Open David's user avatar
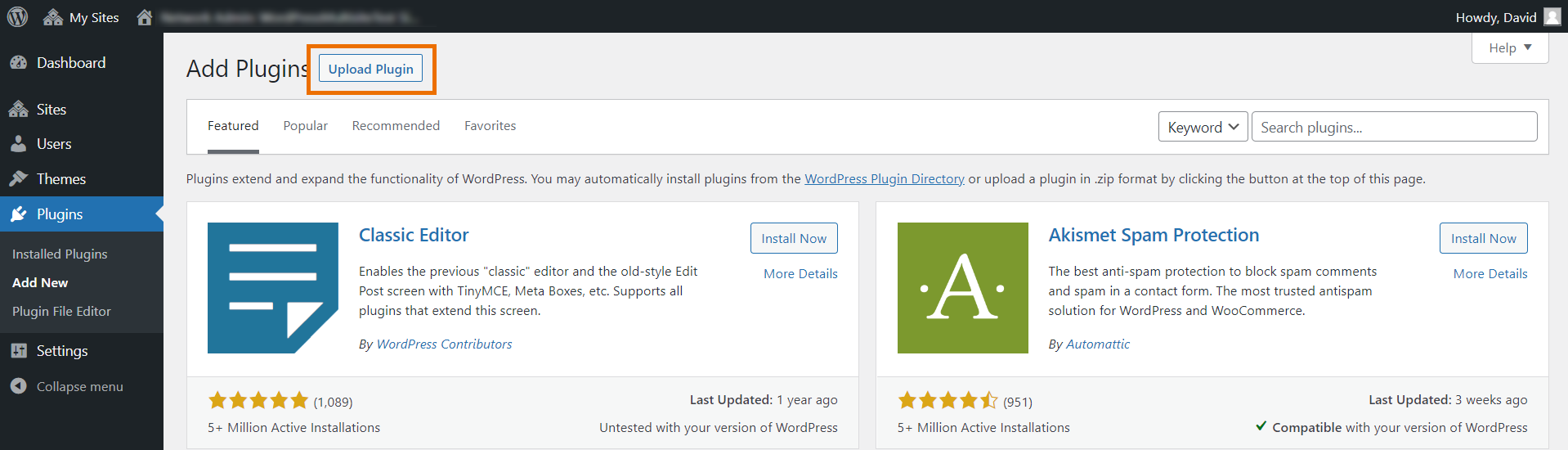The width and height of the screenshot is (1568, 450). tap(1552, 17)
